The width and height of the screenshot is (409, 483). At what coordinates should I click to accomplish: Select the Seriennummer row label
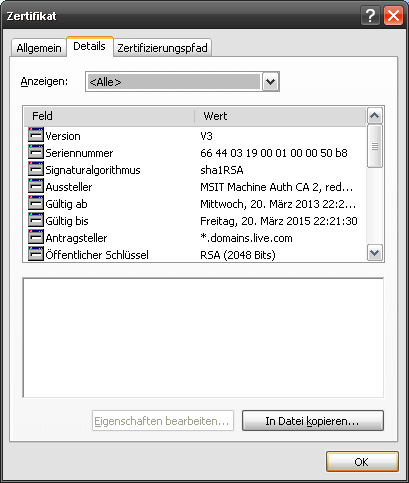tap(79, 153)
